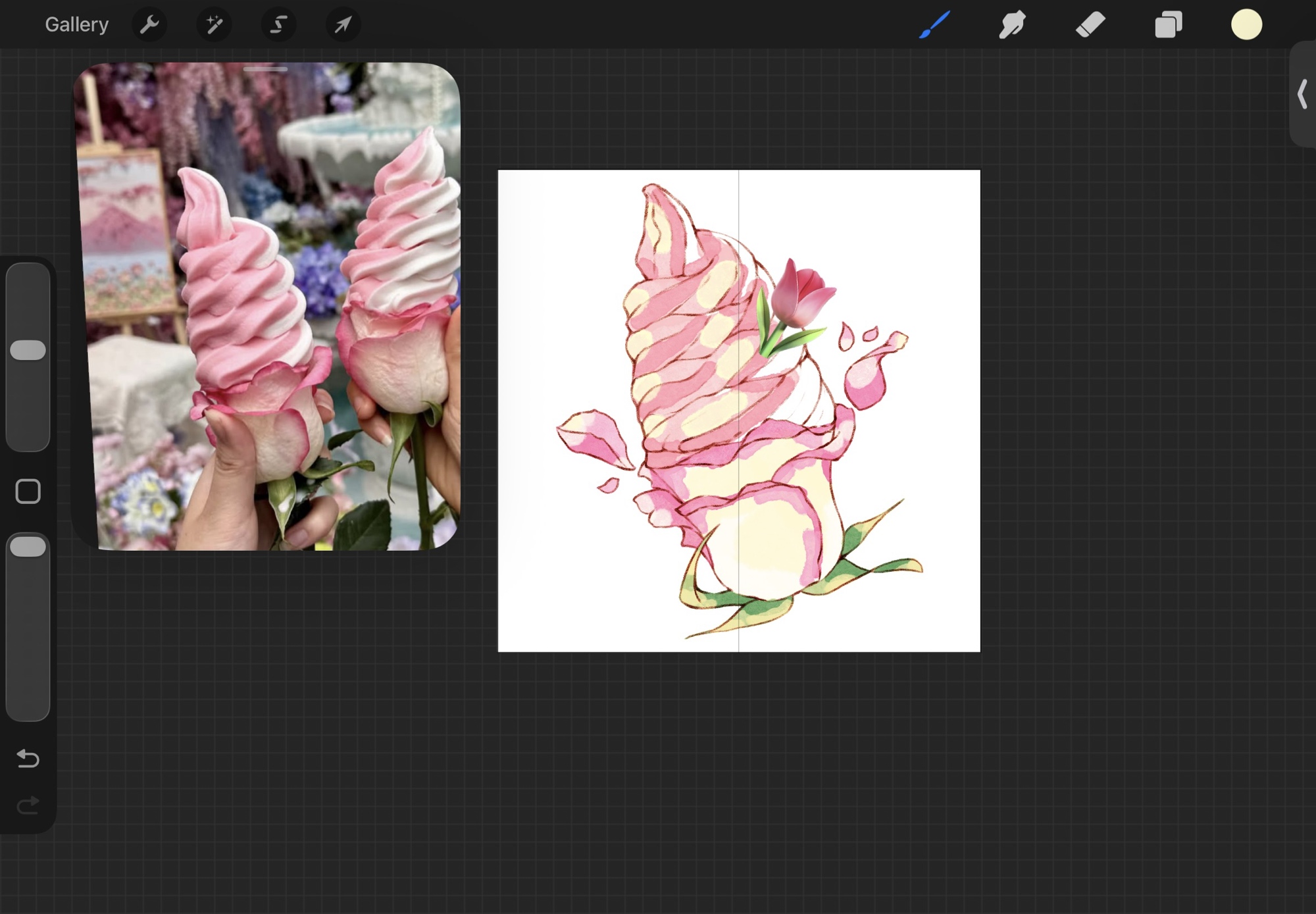Click the brush opacity slider handle
This screenshot has width=1316, height=914.
click(x=28, y=547)
